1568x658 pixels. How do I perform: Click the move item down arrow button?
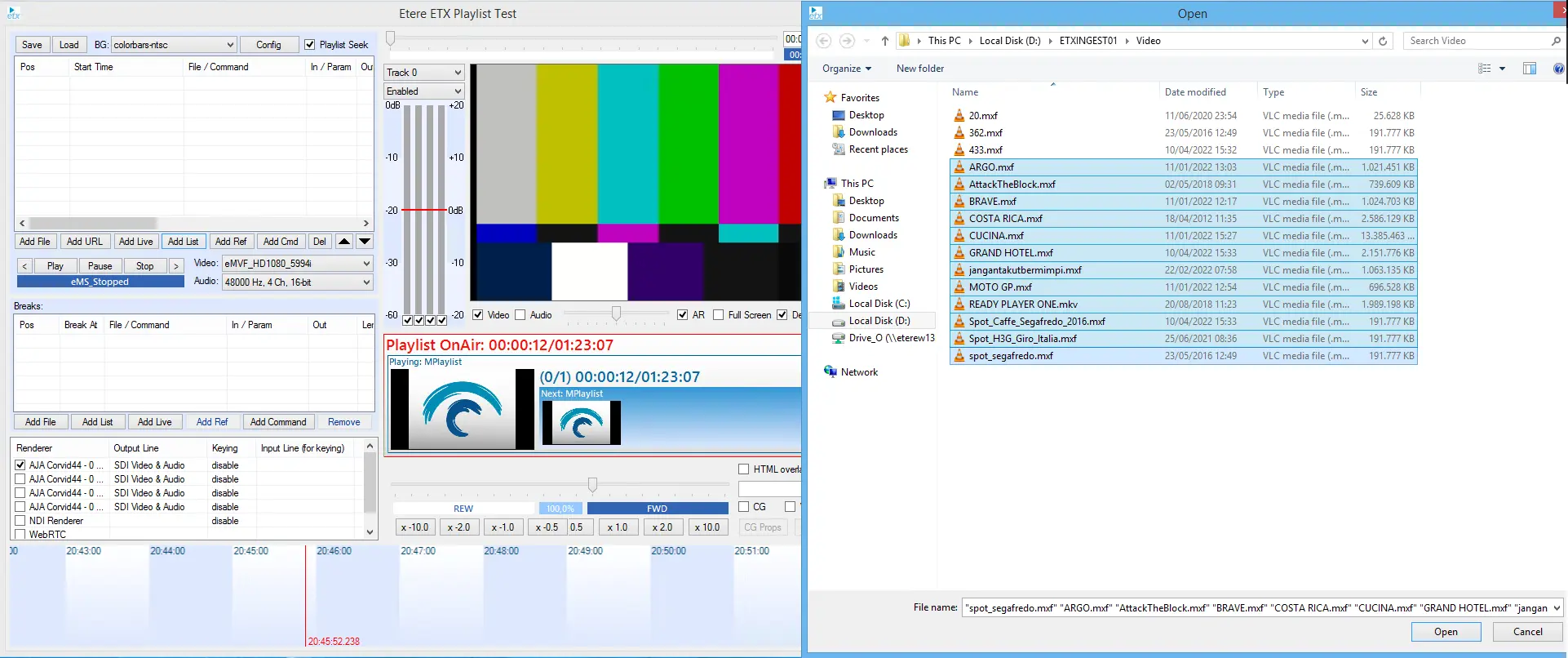(365, 242)
